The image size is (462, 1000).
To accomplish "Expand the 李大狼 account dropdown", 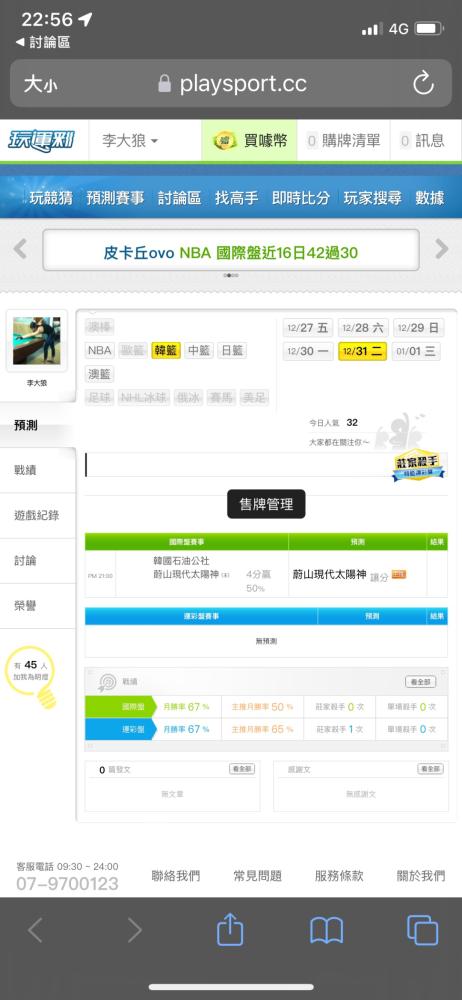I will coord(130,140).
